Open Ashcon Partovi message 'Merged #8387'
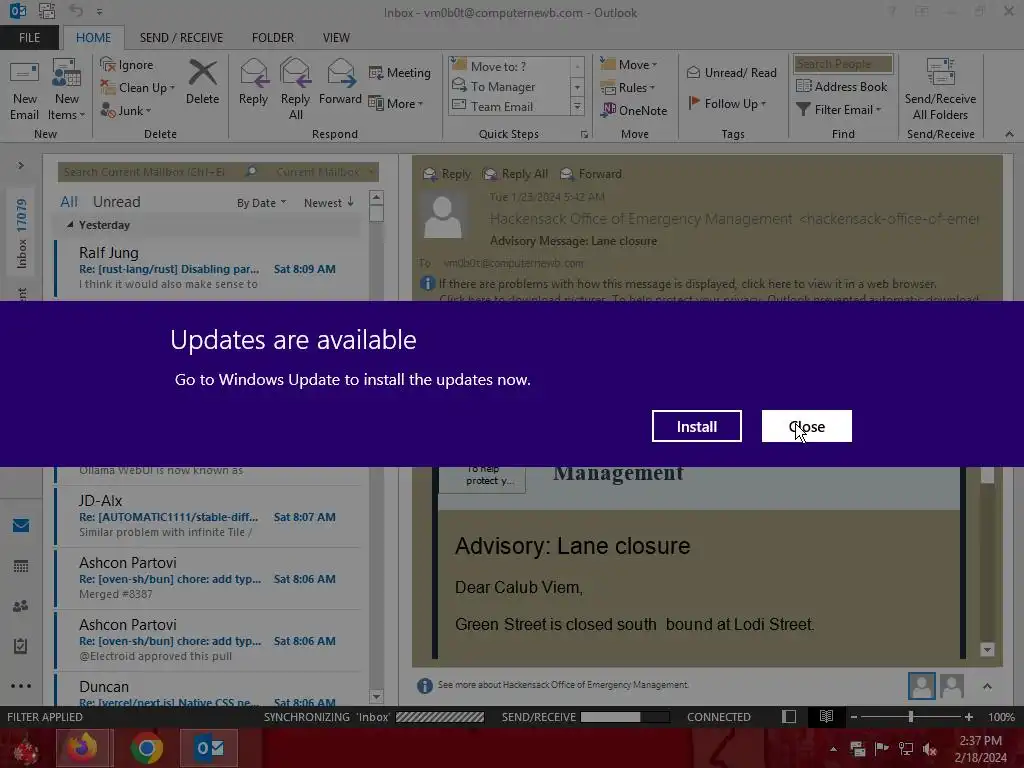 [208, 578]
